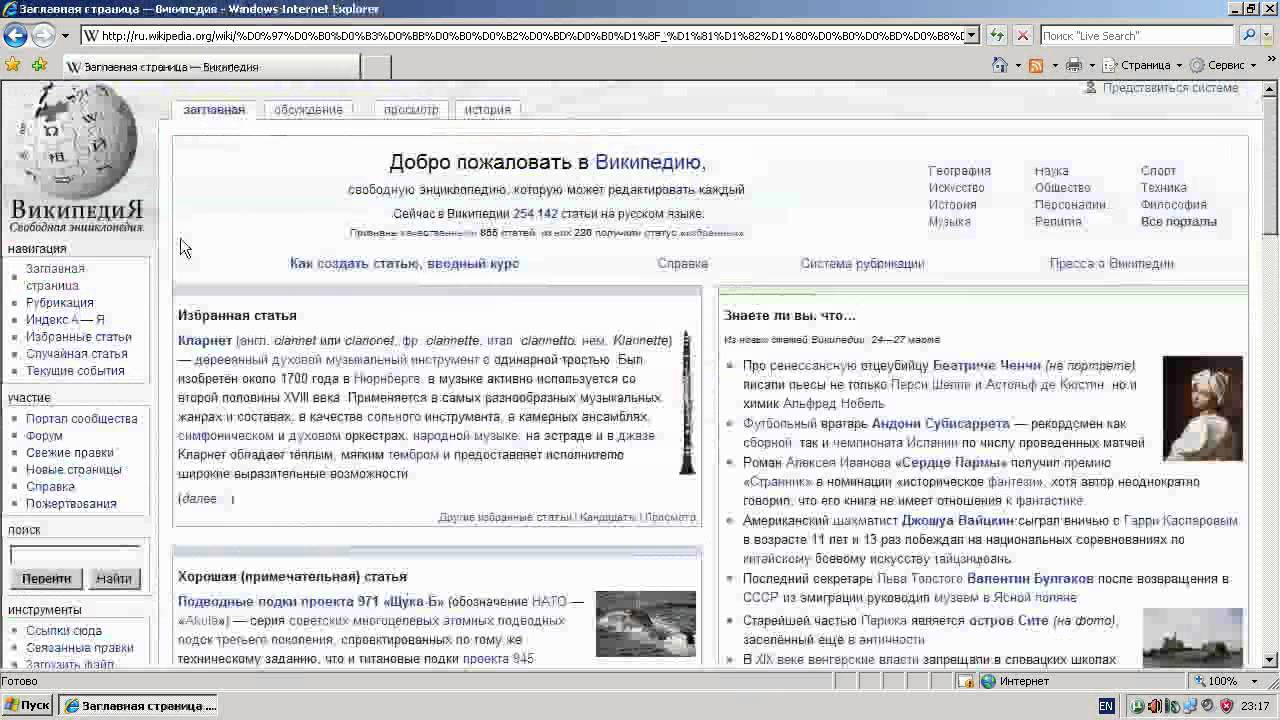This screenshot has height=720, width=1280.
Task: Open the Пожертвования sidebar link
Action: (71, 504)
